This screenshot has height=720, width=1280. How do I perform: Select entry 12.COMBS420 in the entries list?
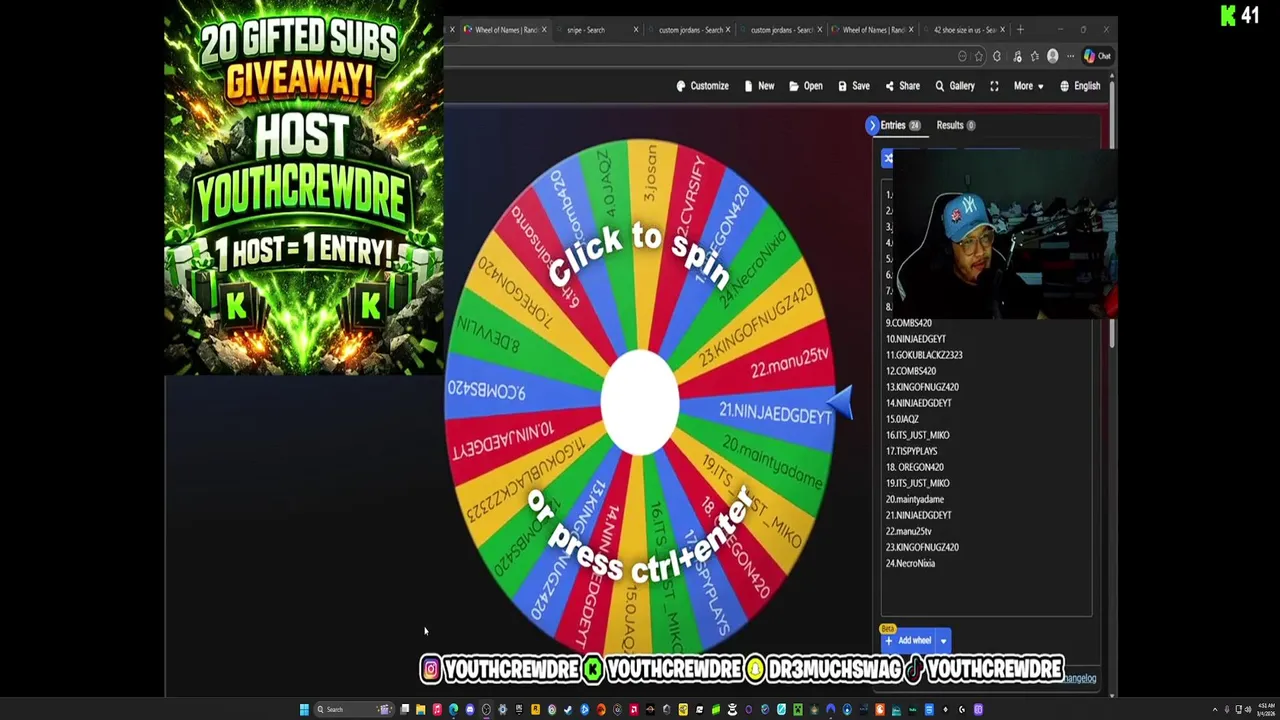click(910, 371)
